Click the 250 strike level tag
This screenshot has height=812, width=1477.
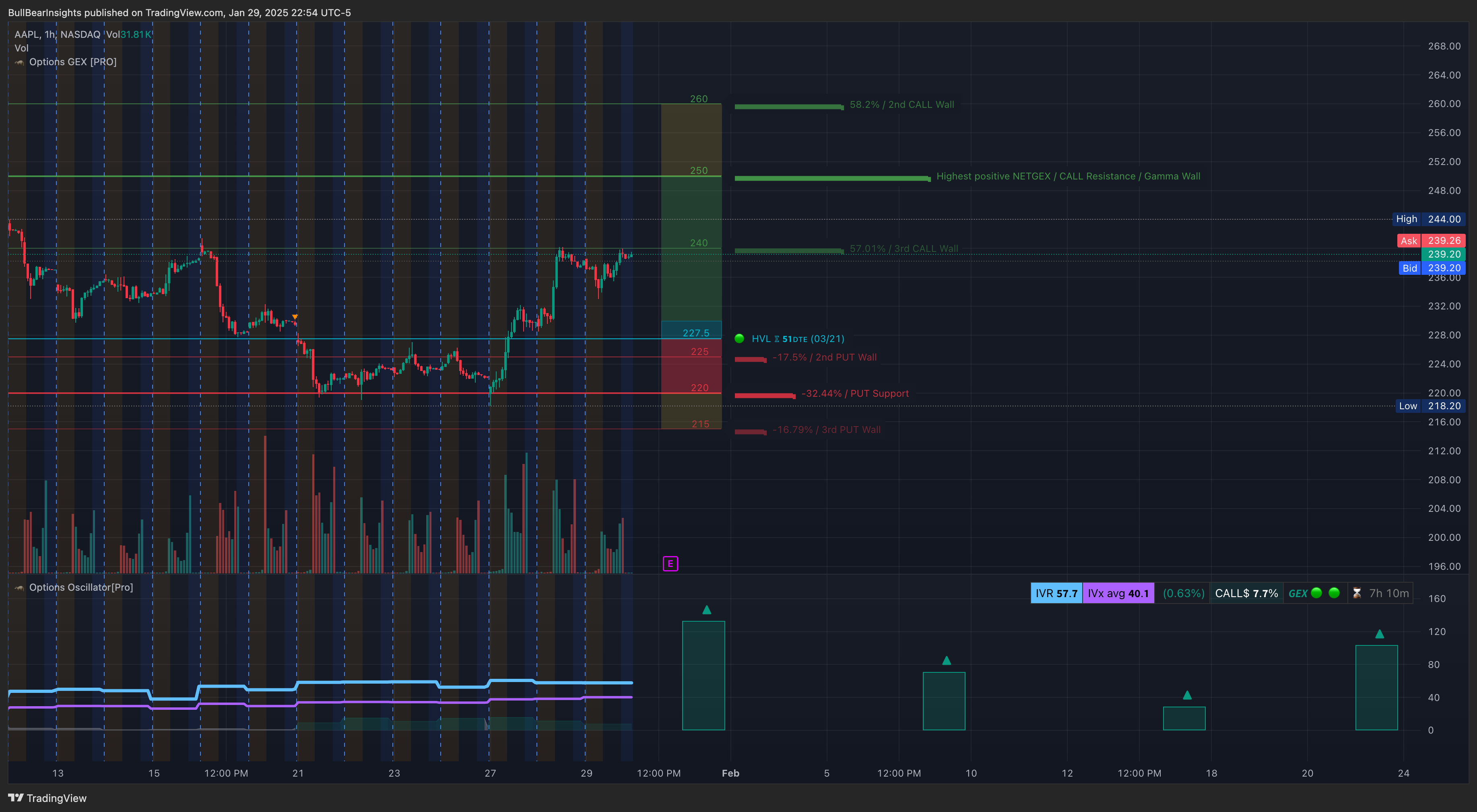(698, 171)
